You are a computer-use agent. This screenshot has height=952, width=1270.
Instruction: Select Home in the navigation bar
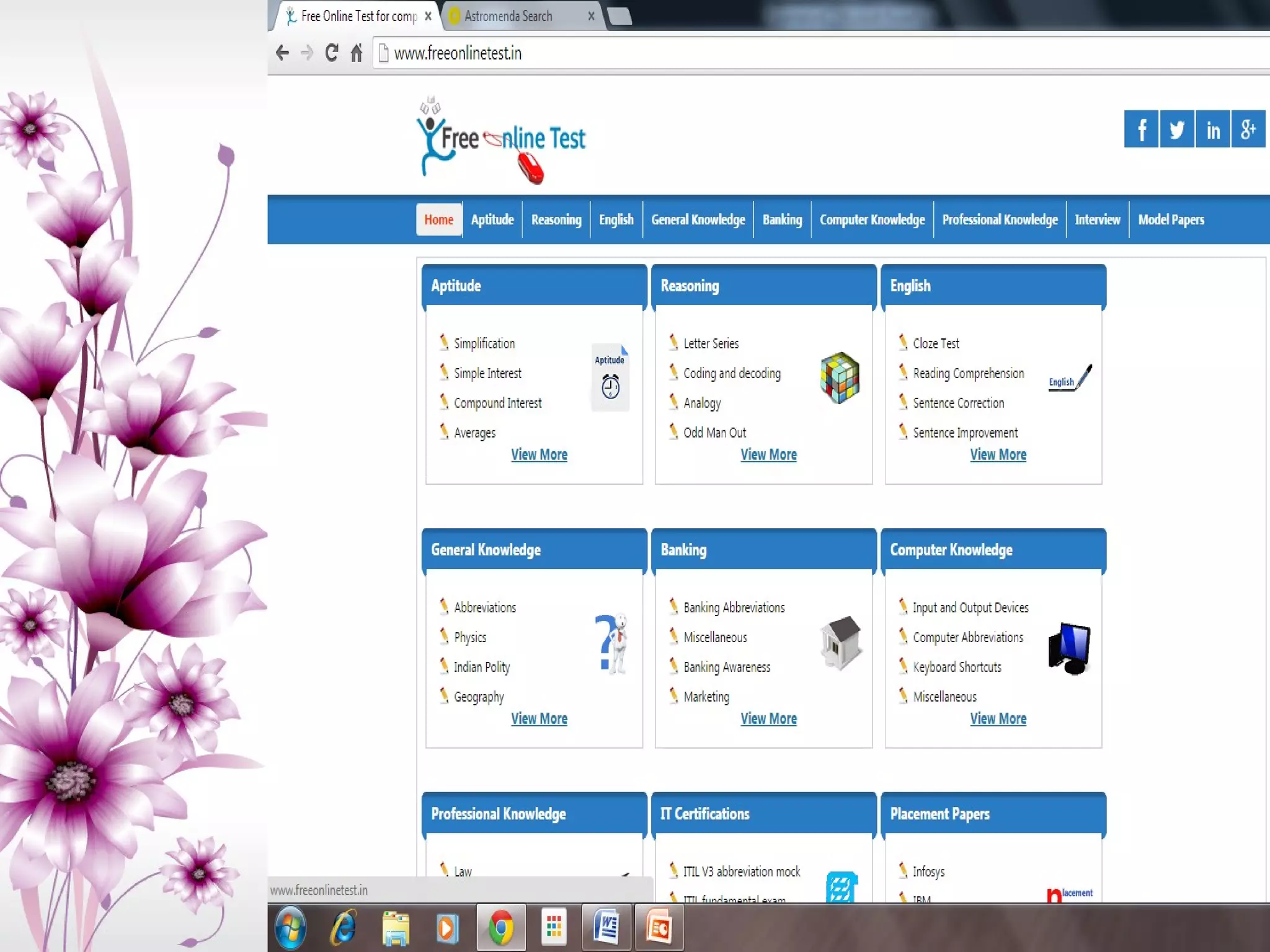point(439,219)
